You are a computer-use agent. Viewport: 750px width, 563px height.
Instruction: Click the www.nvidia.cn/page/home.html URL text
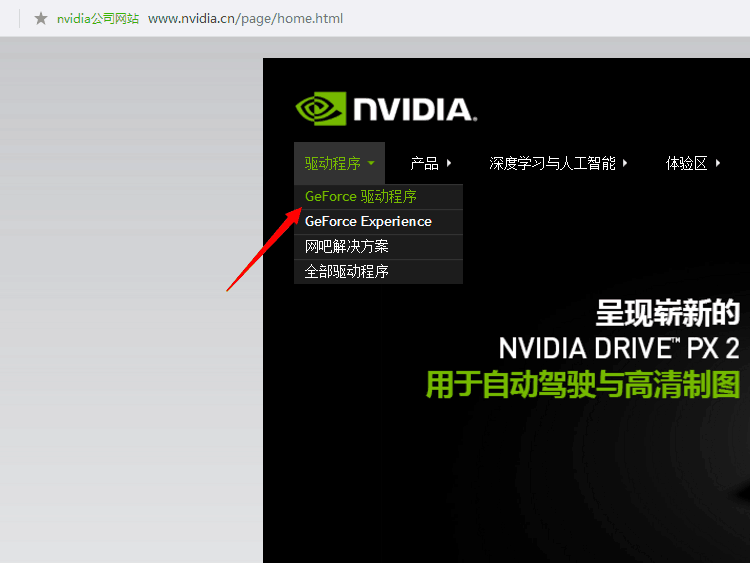click(x=245, y=19)
